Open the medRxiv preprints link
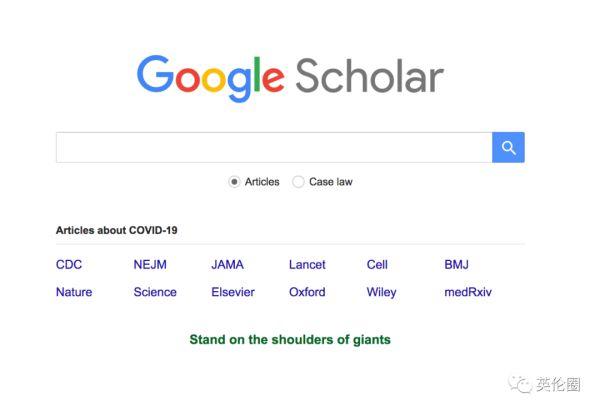Viewport: 600px width, 411px height. point(468,292)
